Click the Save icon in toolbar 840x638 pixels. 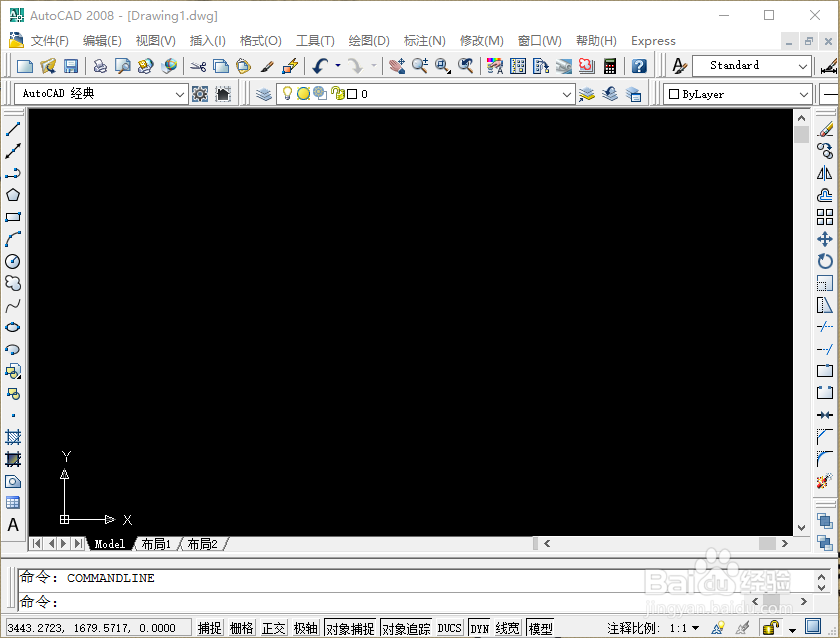(x=71, y=66)
